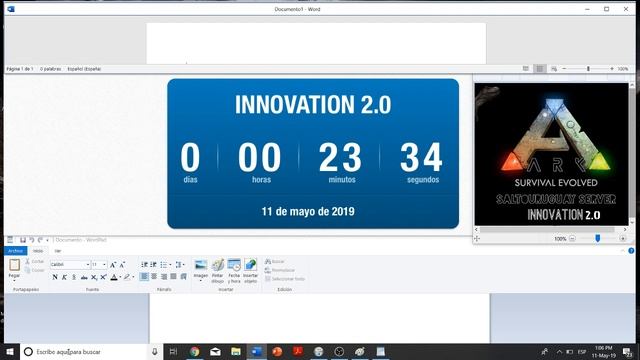This screenshot has height=360, width=640.
Task: Click the increase indent icon
Action: 153,265
